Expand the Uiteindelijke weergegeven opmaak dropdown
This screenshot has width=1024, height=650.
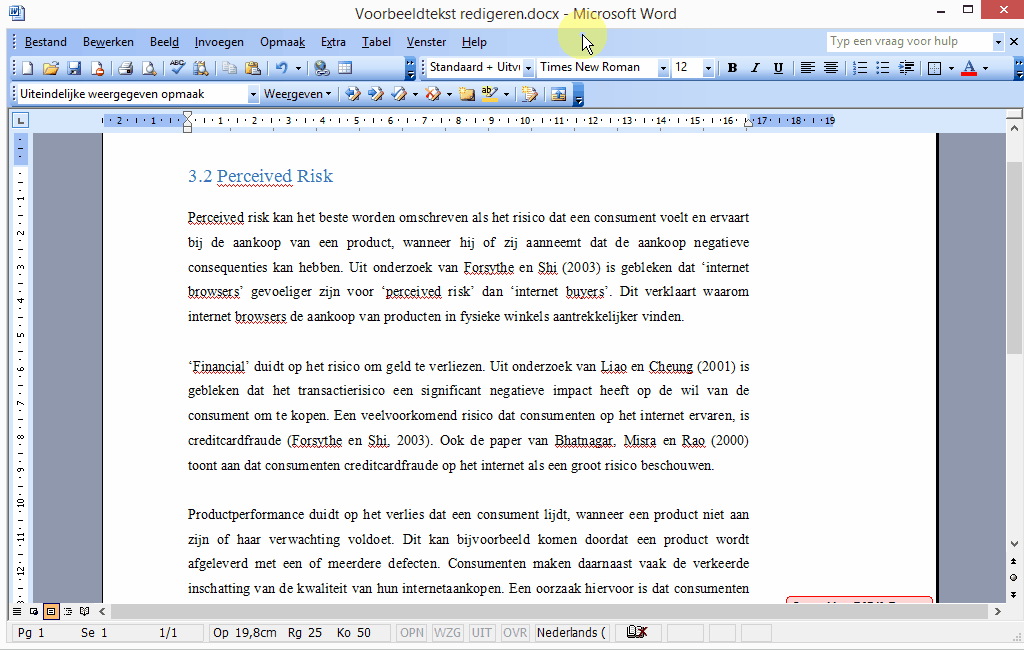point(253,95)
